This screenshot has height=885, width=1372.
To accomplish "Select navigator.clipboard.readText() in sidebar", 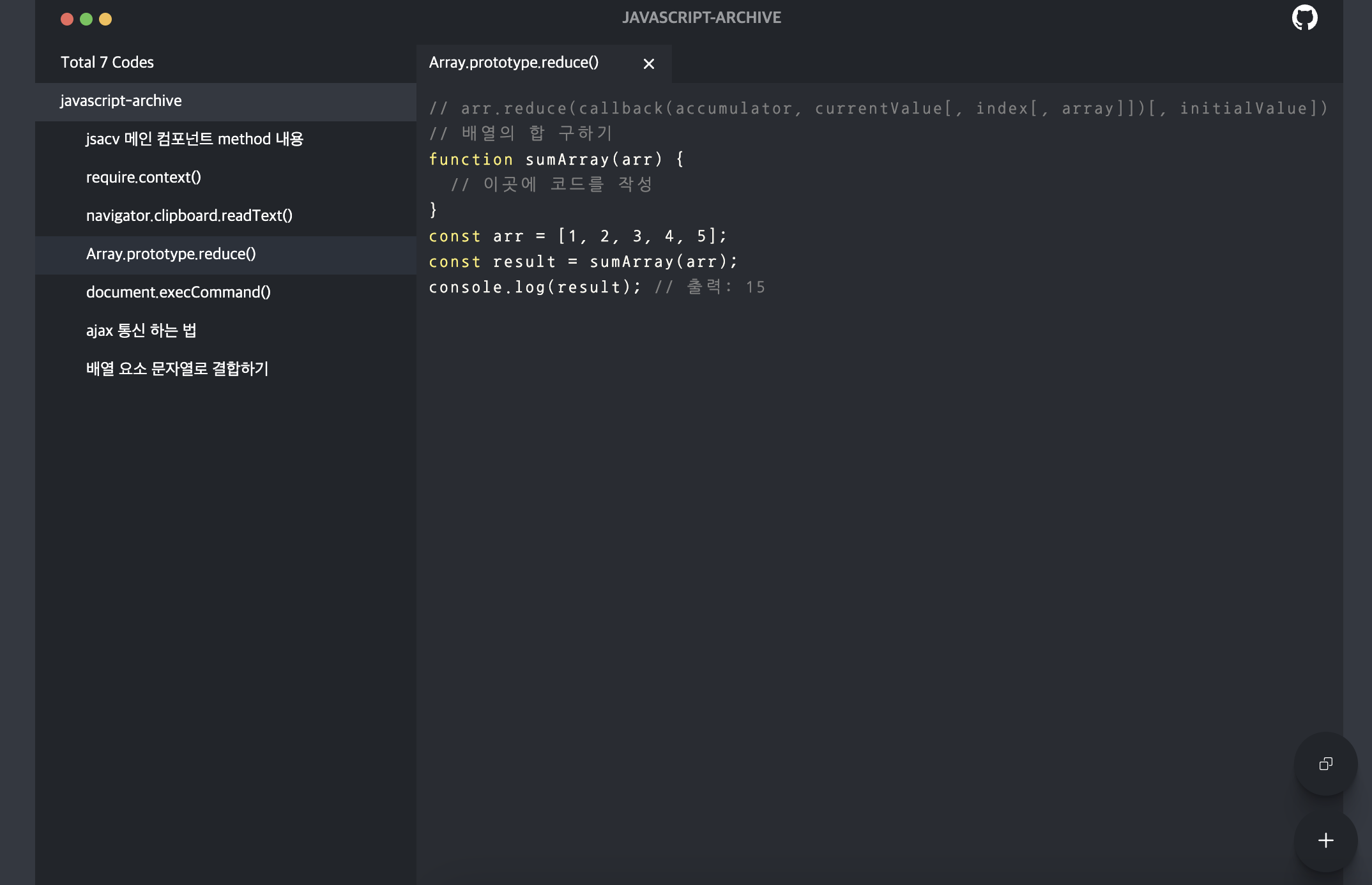I will tap(189, 216).
